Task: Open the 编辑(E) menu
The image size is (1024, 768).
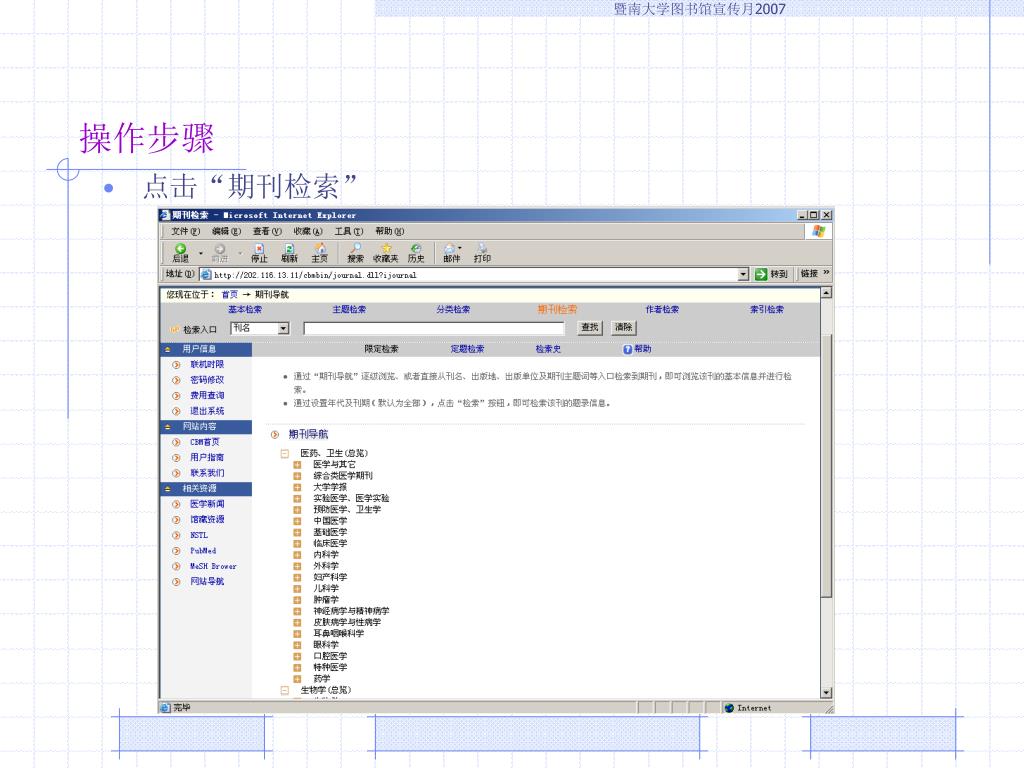Action: pyautogui.click(x=227, y=231)
